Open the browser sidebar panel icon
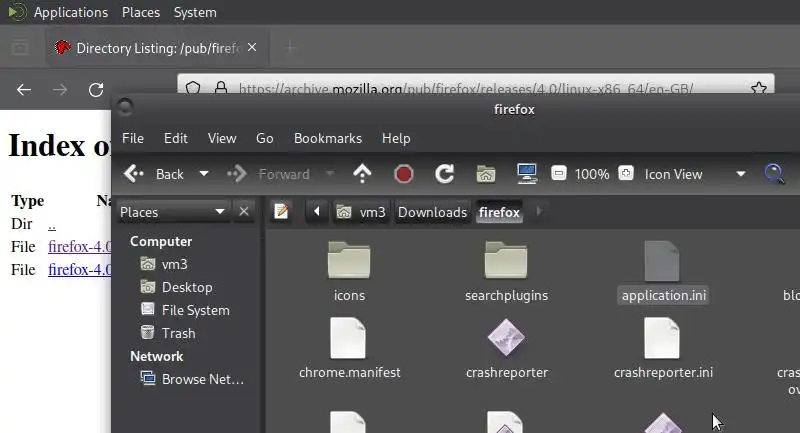The width and height of the screenshot is (800, 433). click(20, 48)
